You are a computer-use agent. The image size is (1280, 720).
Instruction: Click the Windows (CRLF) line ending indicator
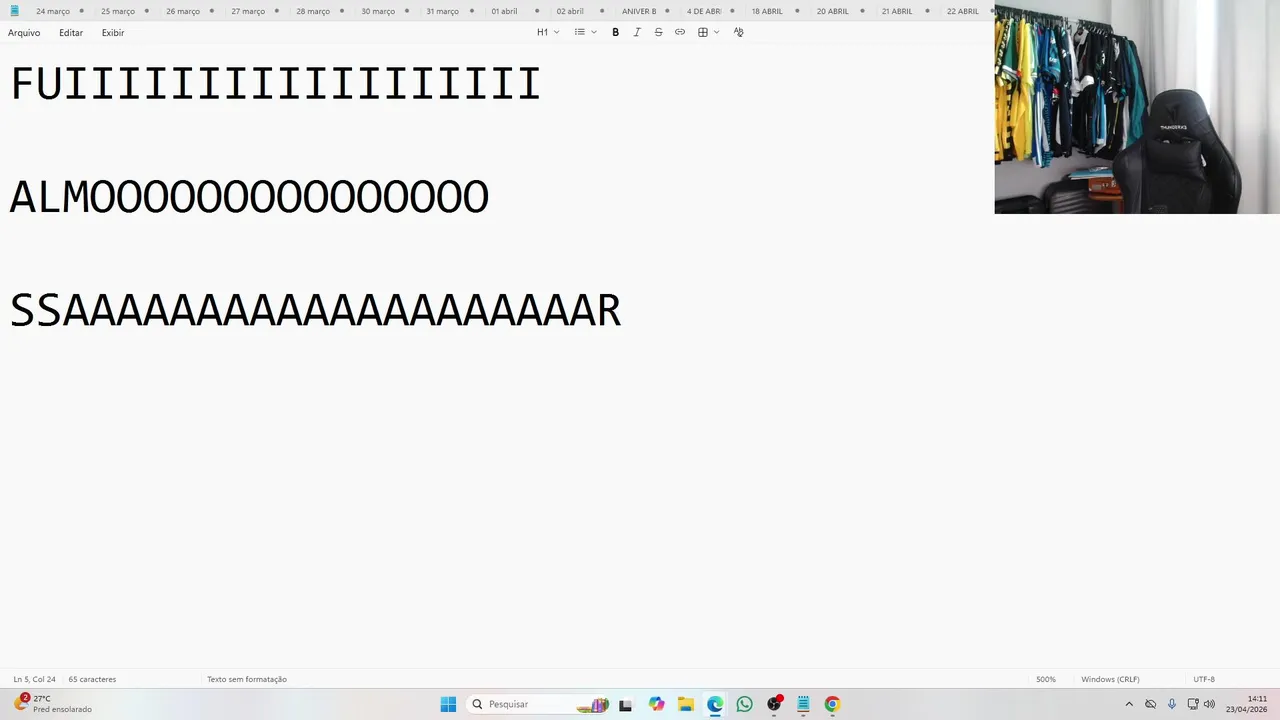coord(1110,679)
